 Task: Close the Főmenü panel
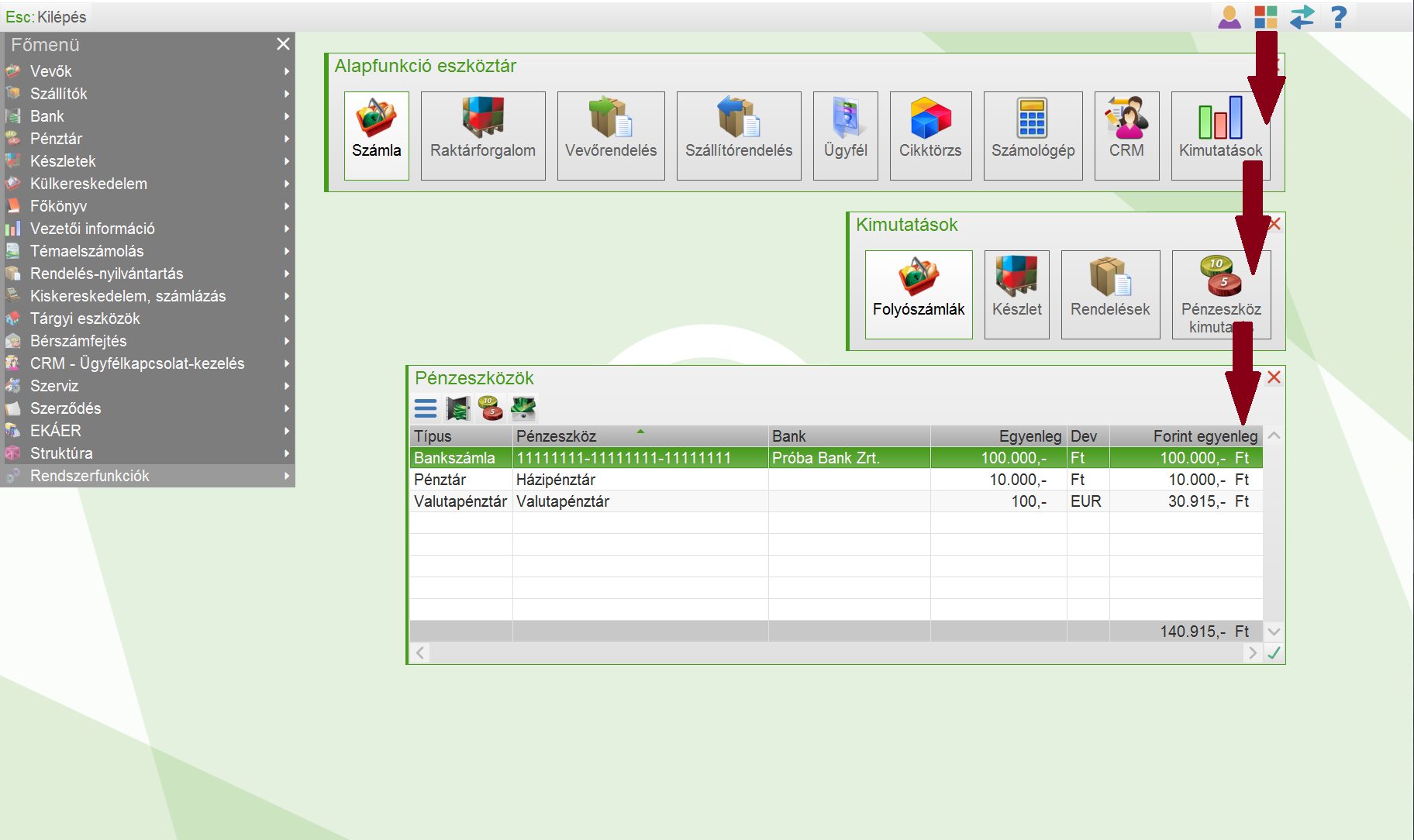point(284,44)
